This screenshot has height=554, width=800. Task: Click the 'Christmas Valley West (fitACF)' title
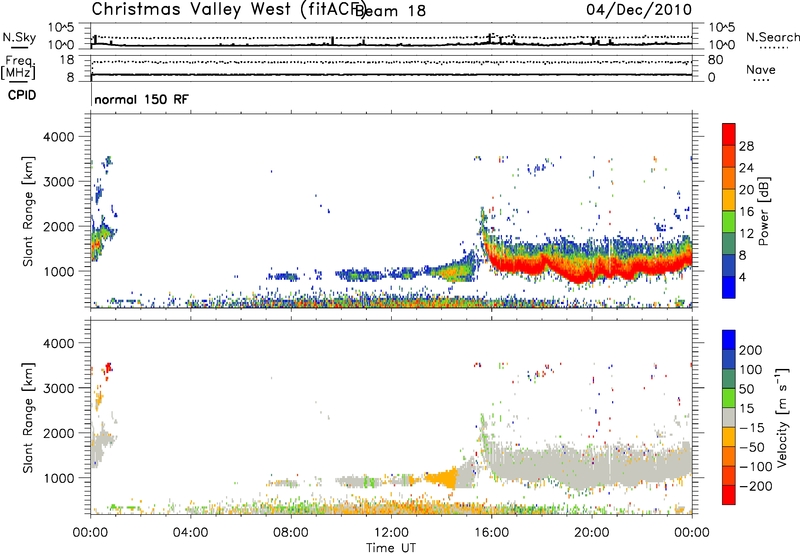pos(228,9)
